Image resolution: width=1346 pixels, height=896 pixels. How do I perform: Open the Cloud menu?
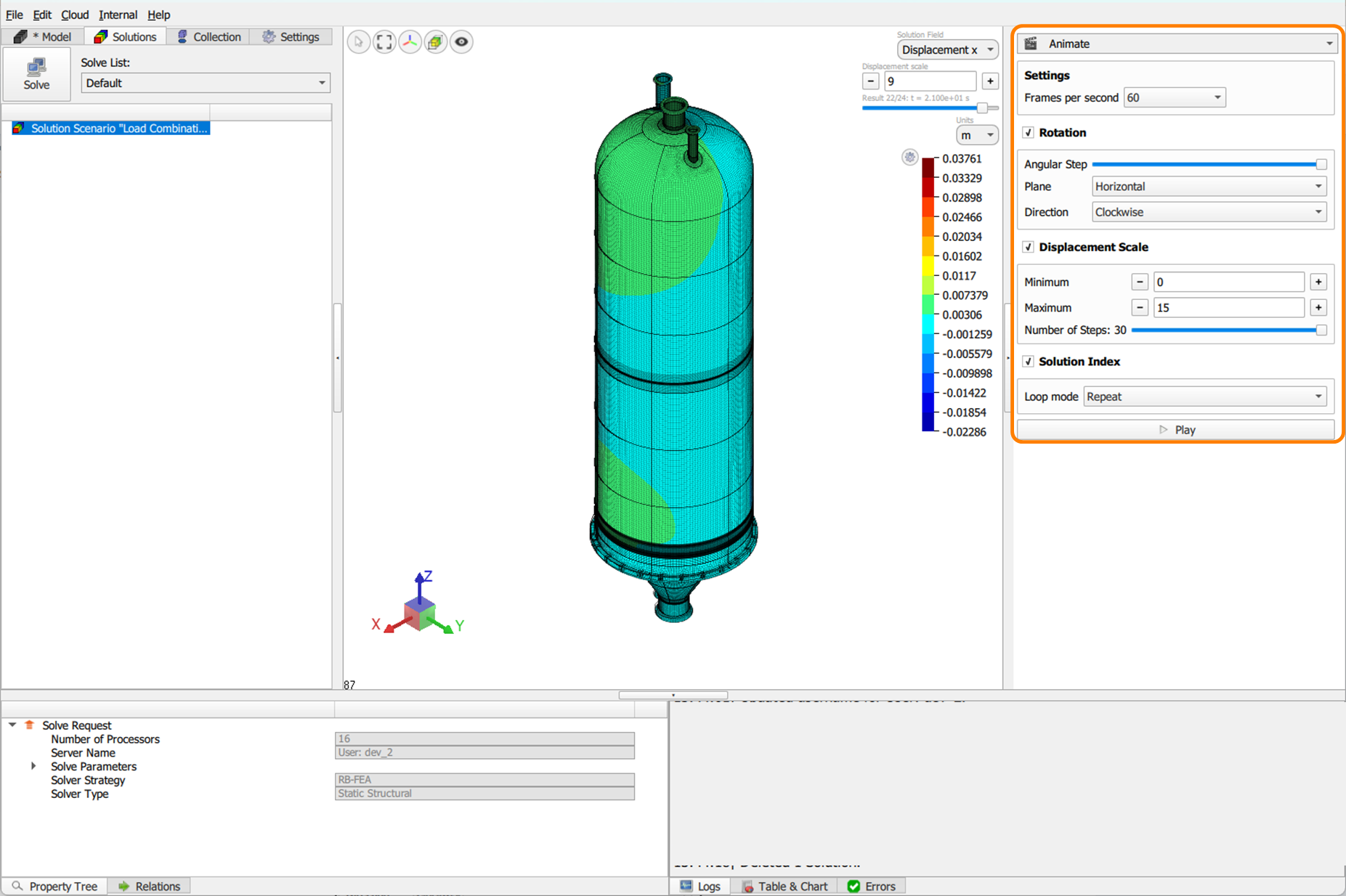75,15
